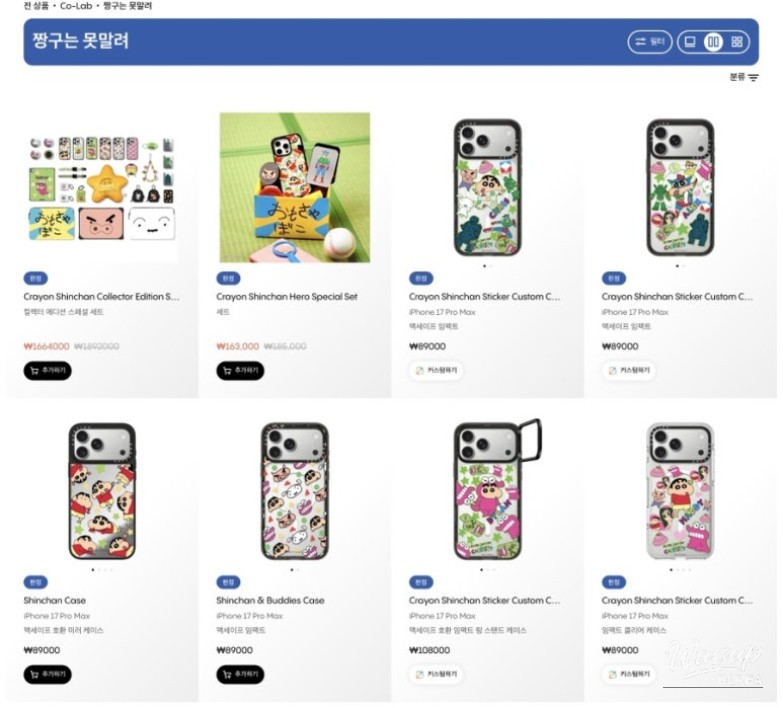Select second image dot on Shinchan Case
783x708 pixels.
click(x=99, y=570)
